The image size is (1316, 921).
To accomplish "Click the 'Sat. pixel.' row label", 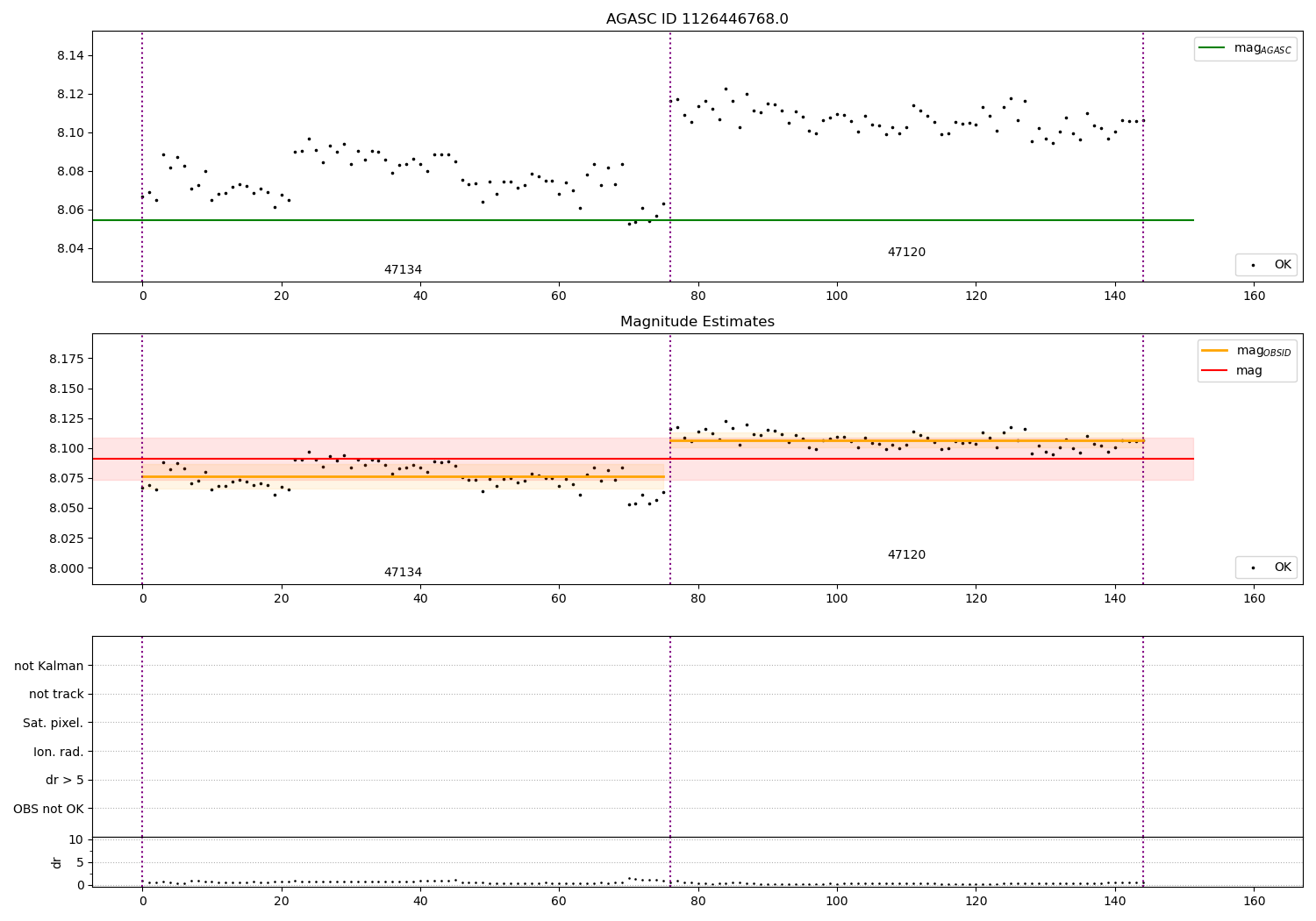I will [54, 723].
